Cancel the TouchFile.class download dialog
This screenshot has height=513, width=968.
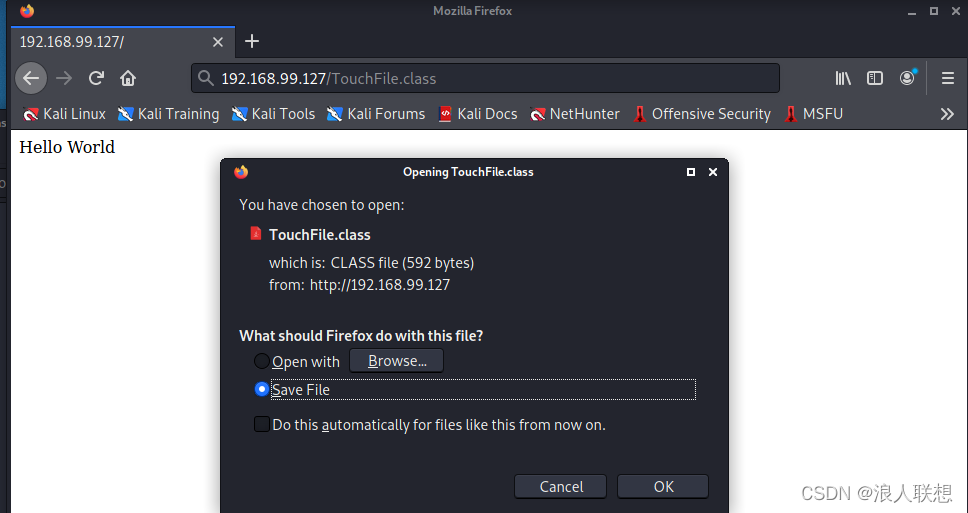561,486
